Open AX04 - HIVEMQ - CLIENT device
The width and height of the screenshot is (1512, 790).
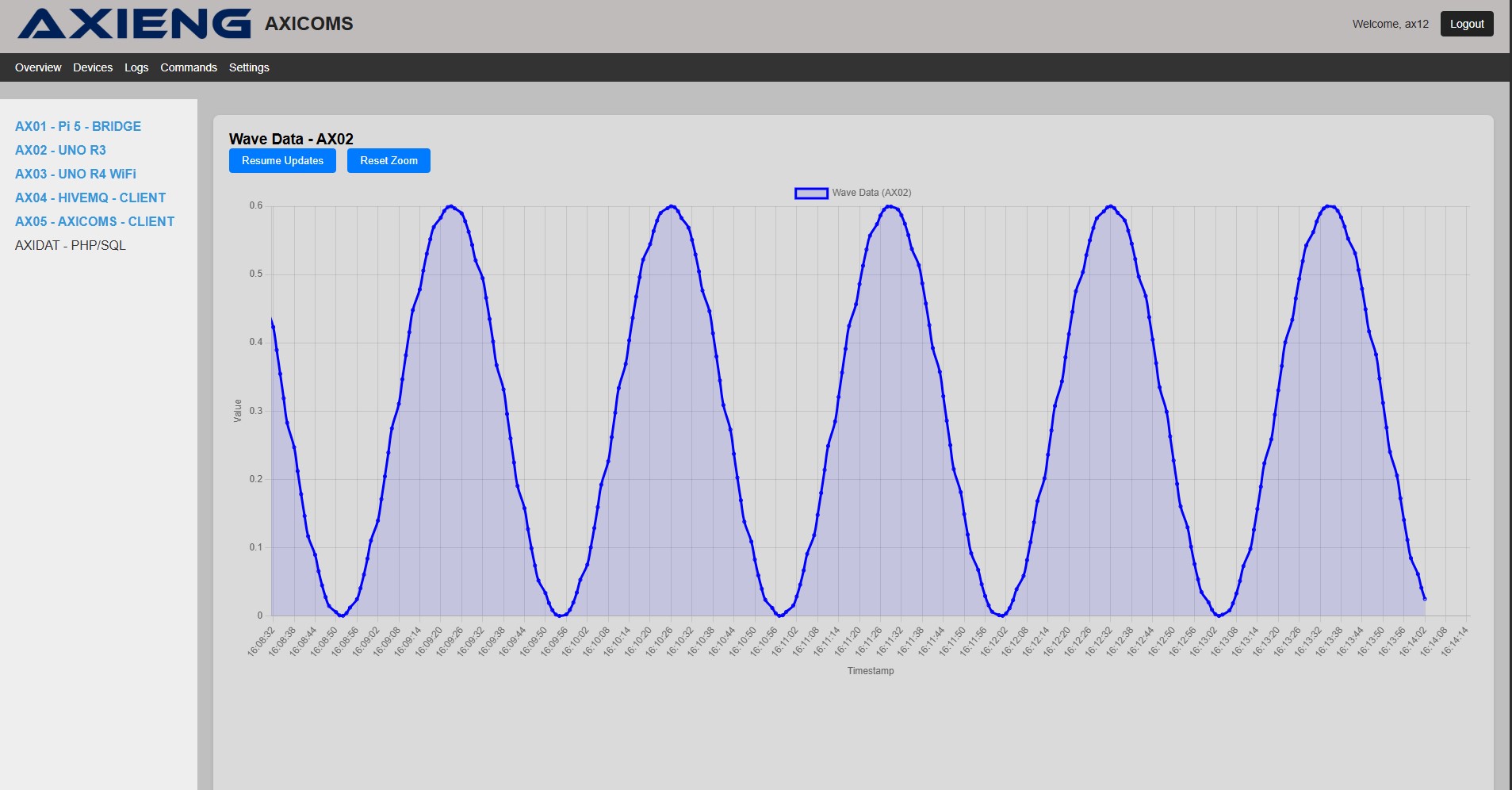click(90, 197)
